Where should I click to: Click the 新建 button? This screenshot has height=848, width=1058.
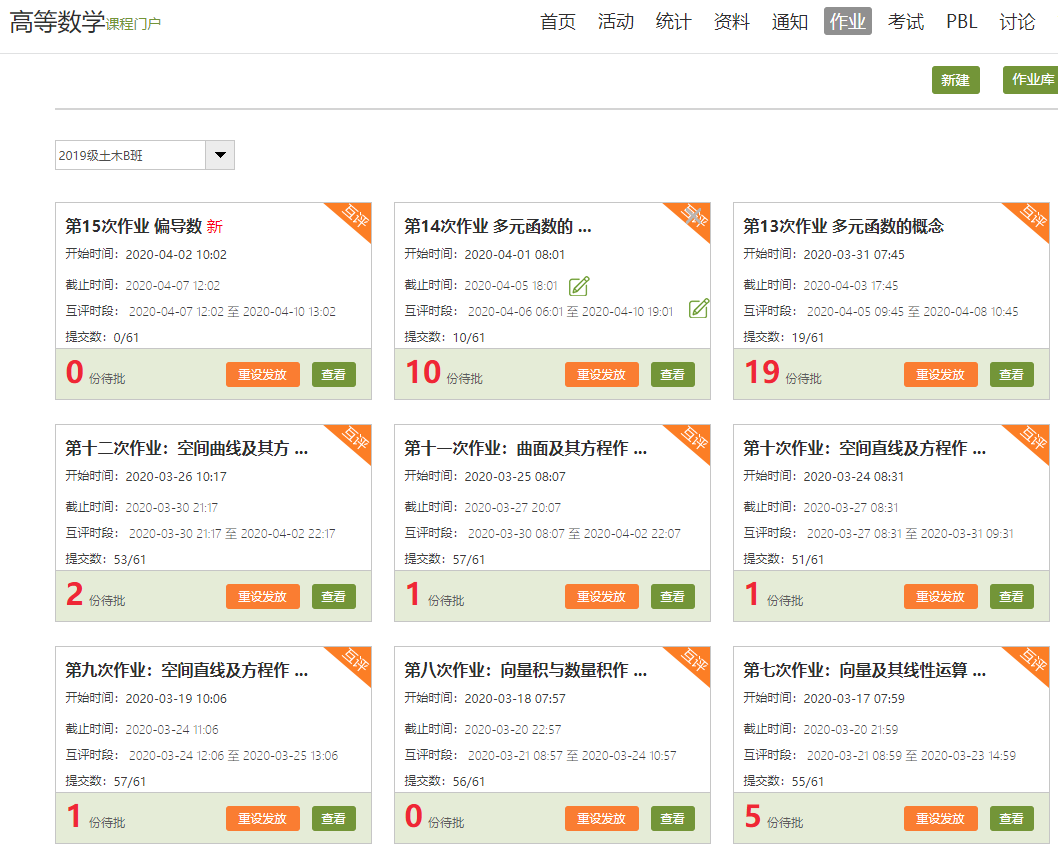(x=955, y=80)
